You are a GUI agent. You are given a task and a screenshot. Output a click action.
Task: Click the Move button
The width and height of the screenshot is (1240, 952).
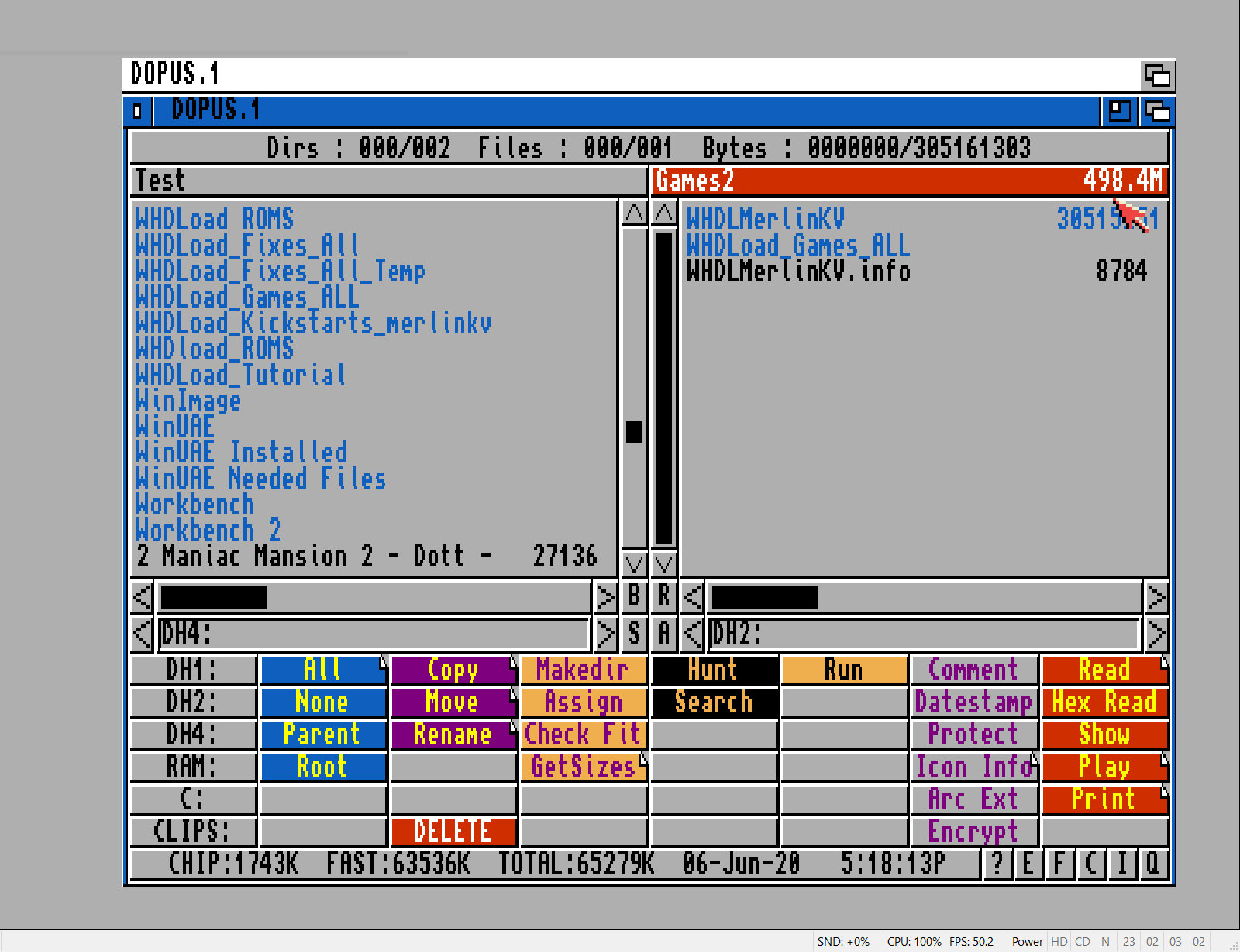click(453, 702)
